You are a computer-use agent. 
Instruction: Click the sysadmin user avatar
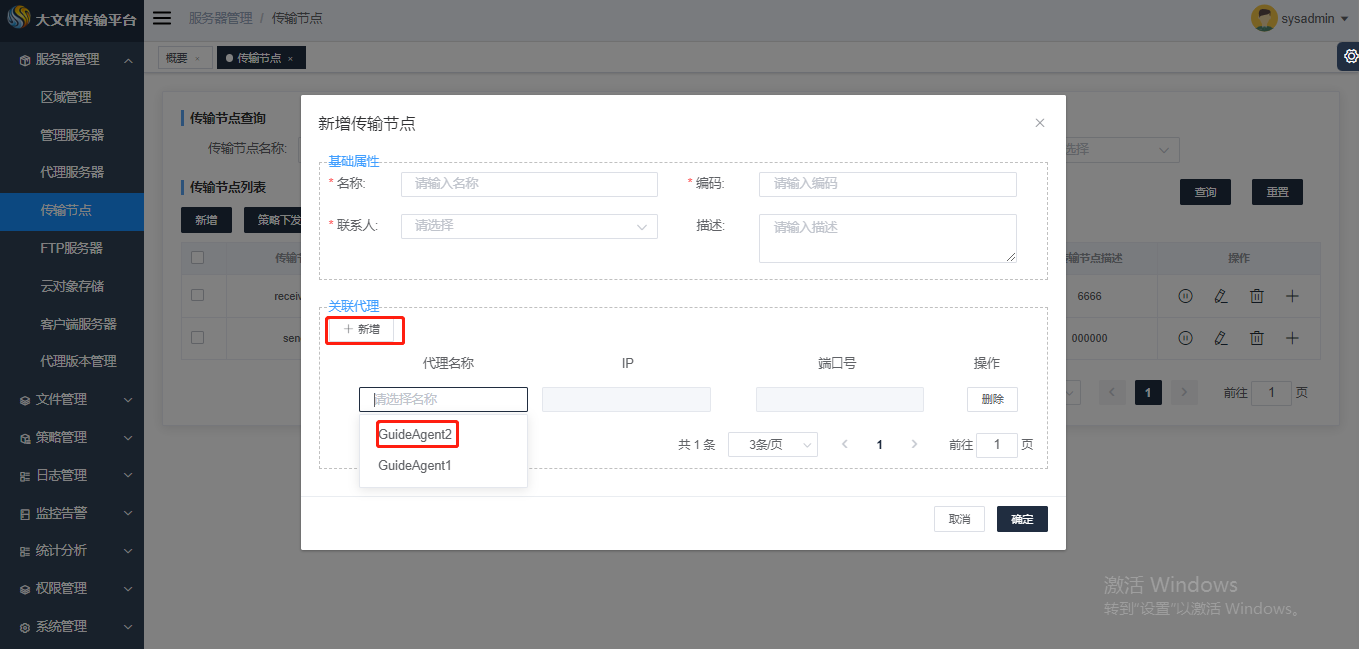click(x=1264, y=19)
